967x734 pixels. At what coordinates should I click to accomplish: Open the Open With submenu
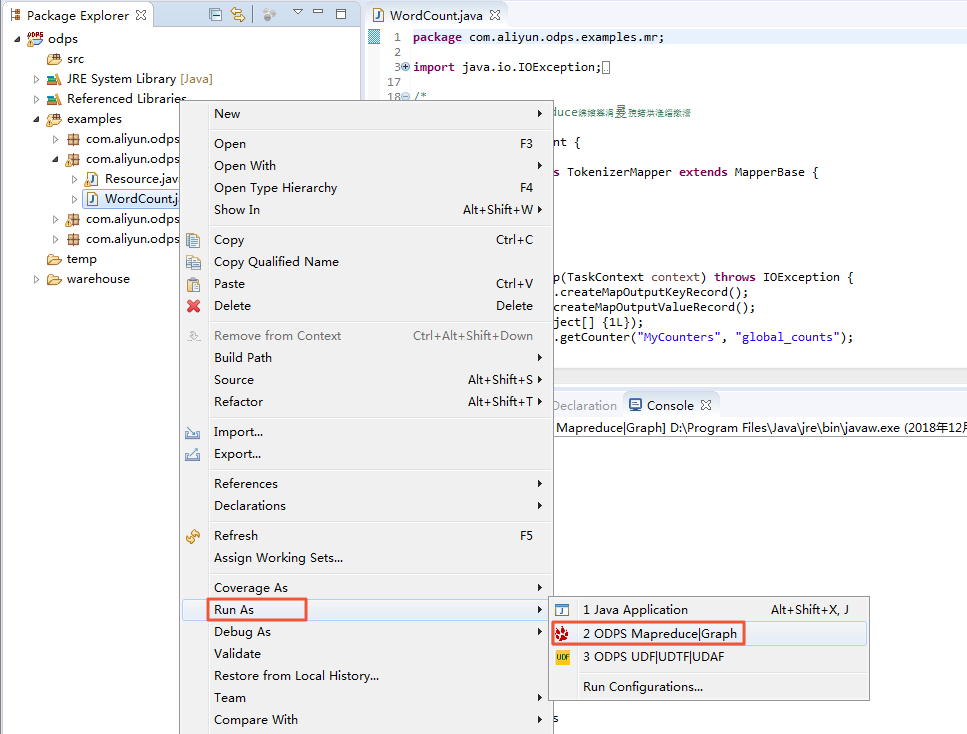click(x=366, y=166)
